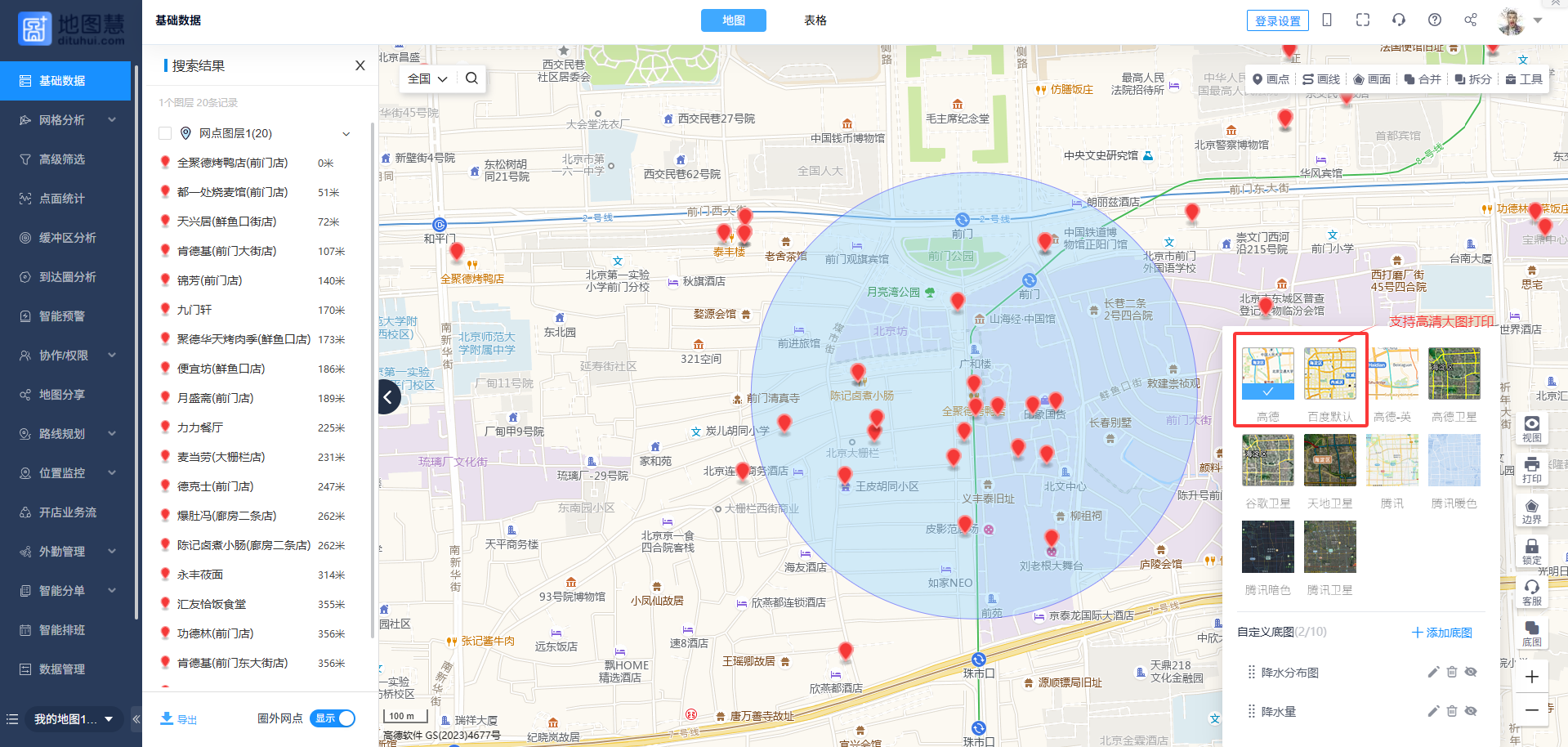Viewport: 1568px width, 747px height.
Task: Click the map search magnifier icon
Action: [x=471, y=78]
